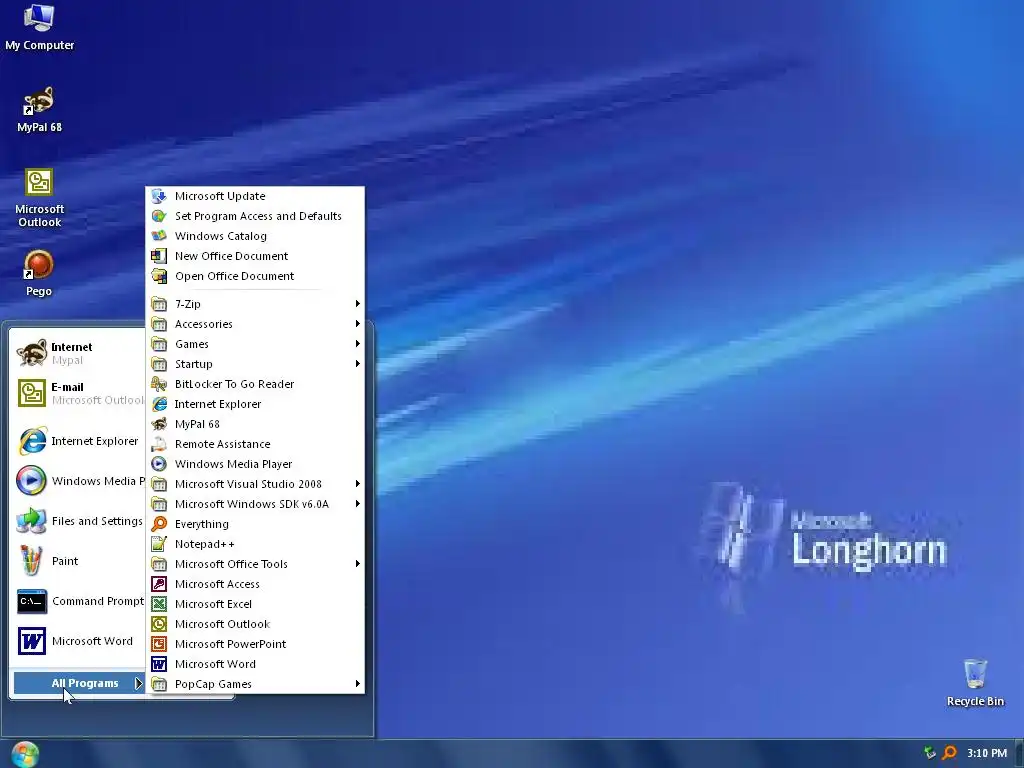Click the New Office Document icon

point(159,256)
